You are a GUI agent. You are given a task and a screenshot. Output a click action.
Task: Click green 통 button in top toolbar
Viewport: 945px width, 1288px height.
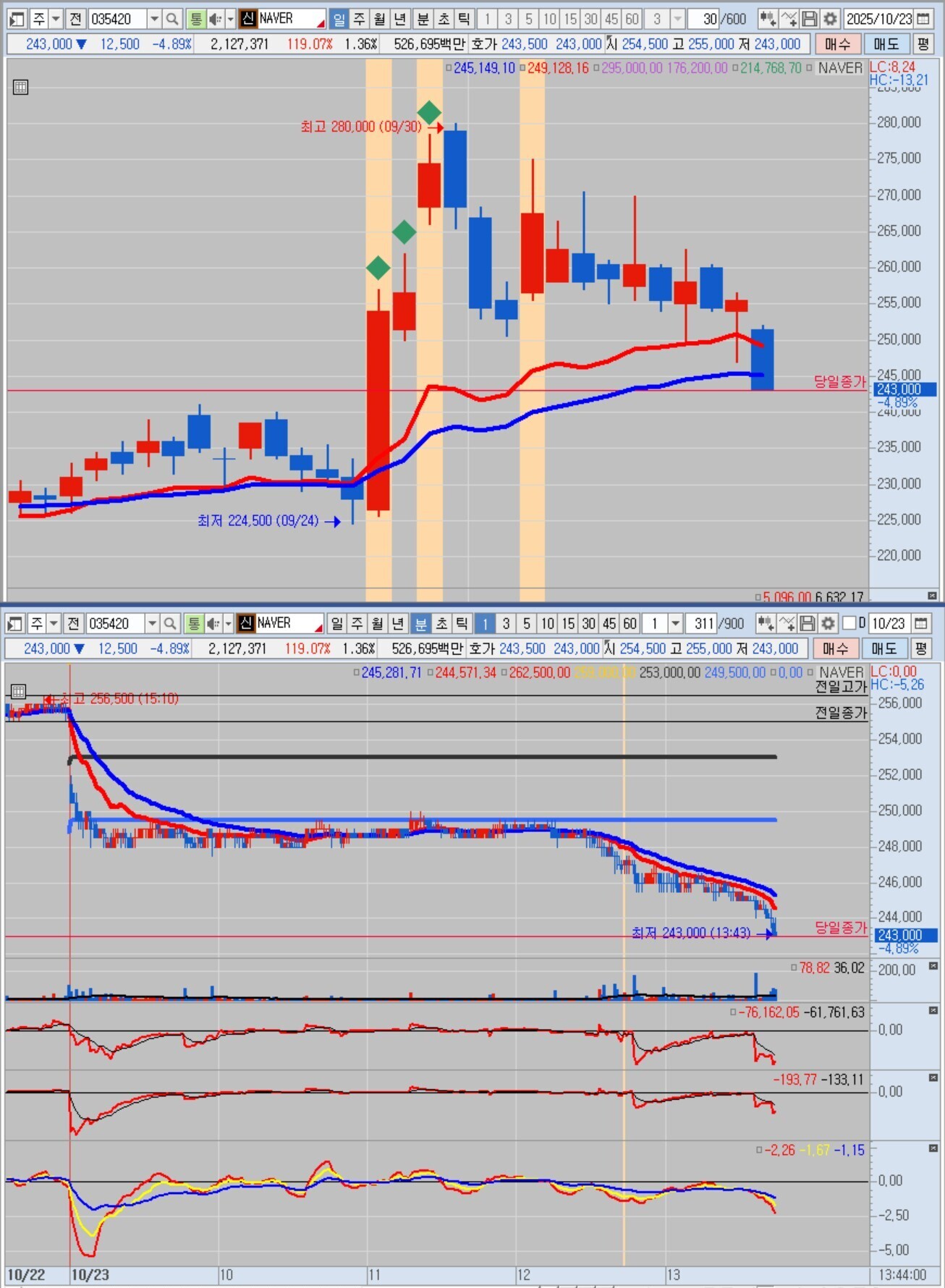point(195,19)
